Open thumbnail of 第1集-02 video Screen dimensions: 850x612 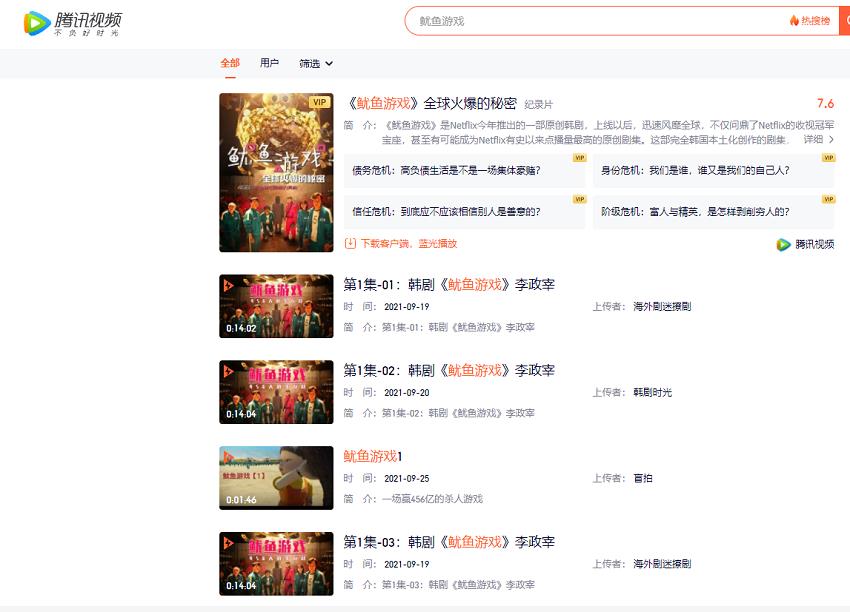(x=276, y=392)
